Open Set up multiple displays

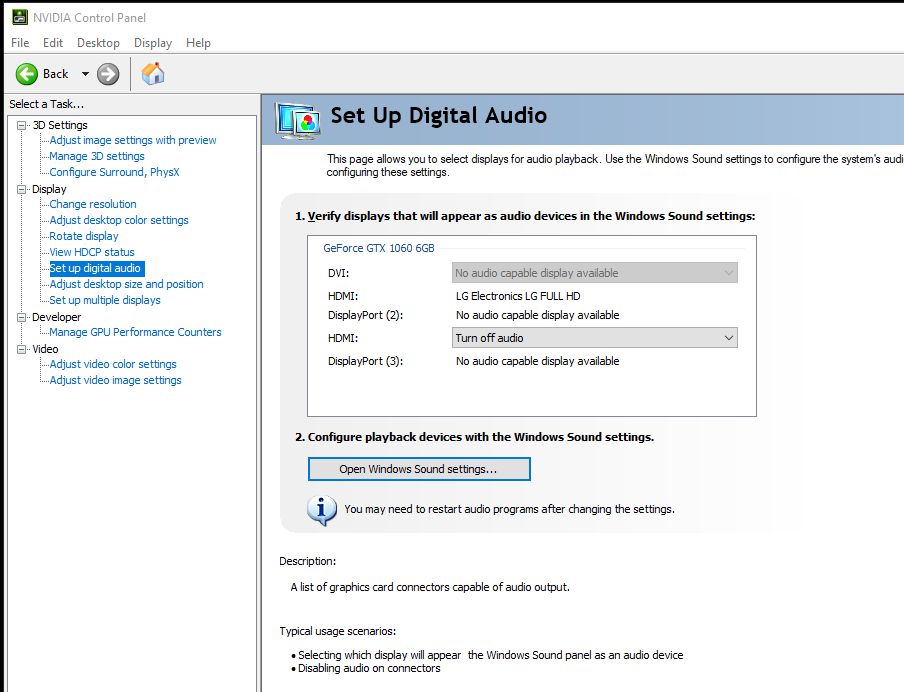pyautogui.click(x=105, y=300)
